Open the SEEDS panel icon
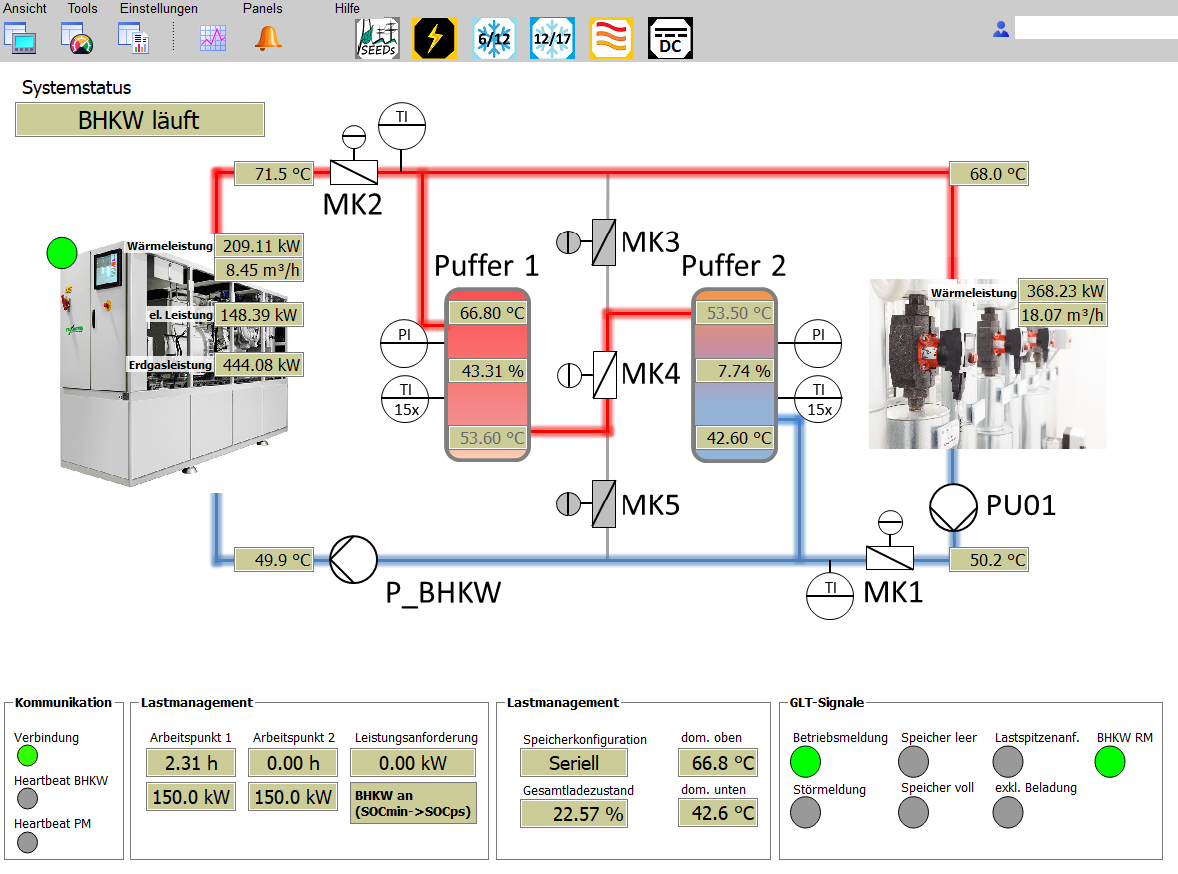Viewport: 1178px width, 874px height. pos(377,38)
